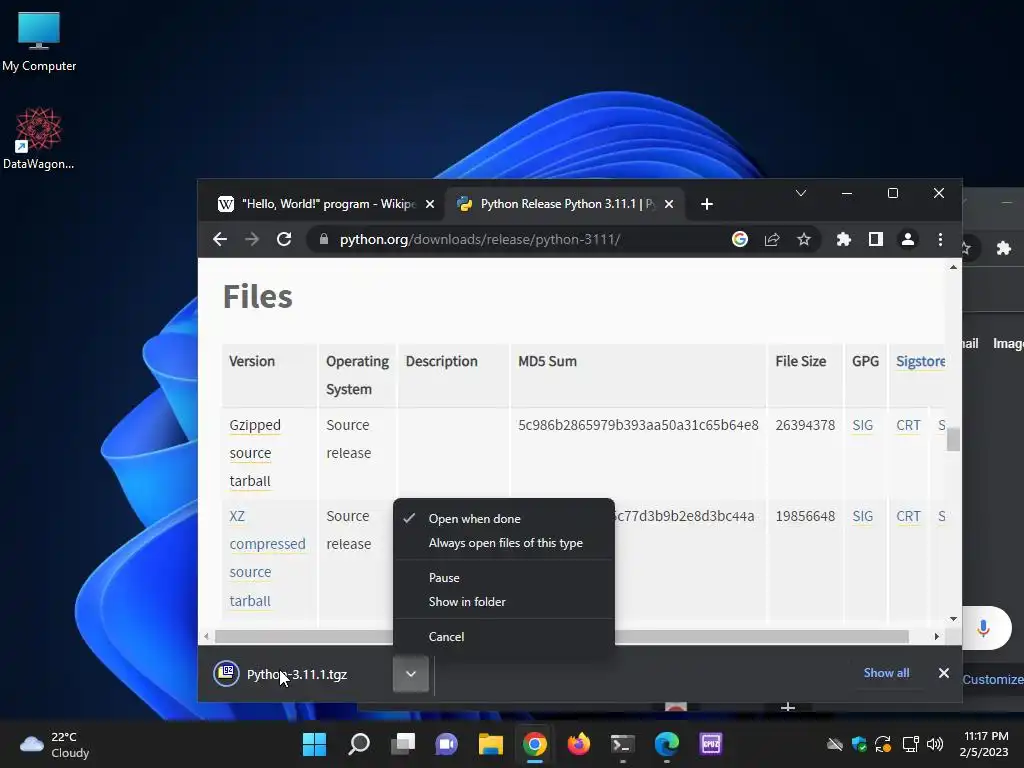Click the microphone icon in the background window
This screenshot has width=1024, height=768.
coord(984,628)
